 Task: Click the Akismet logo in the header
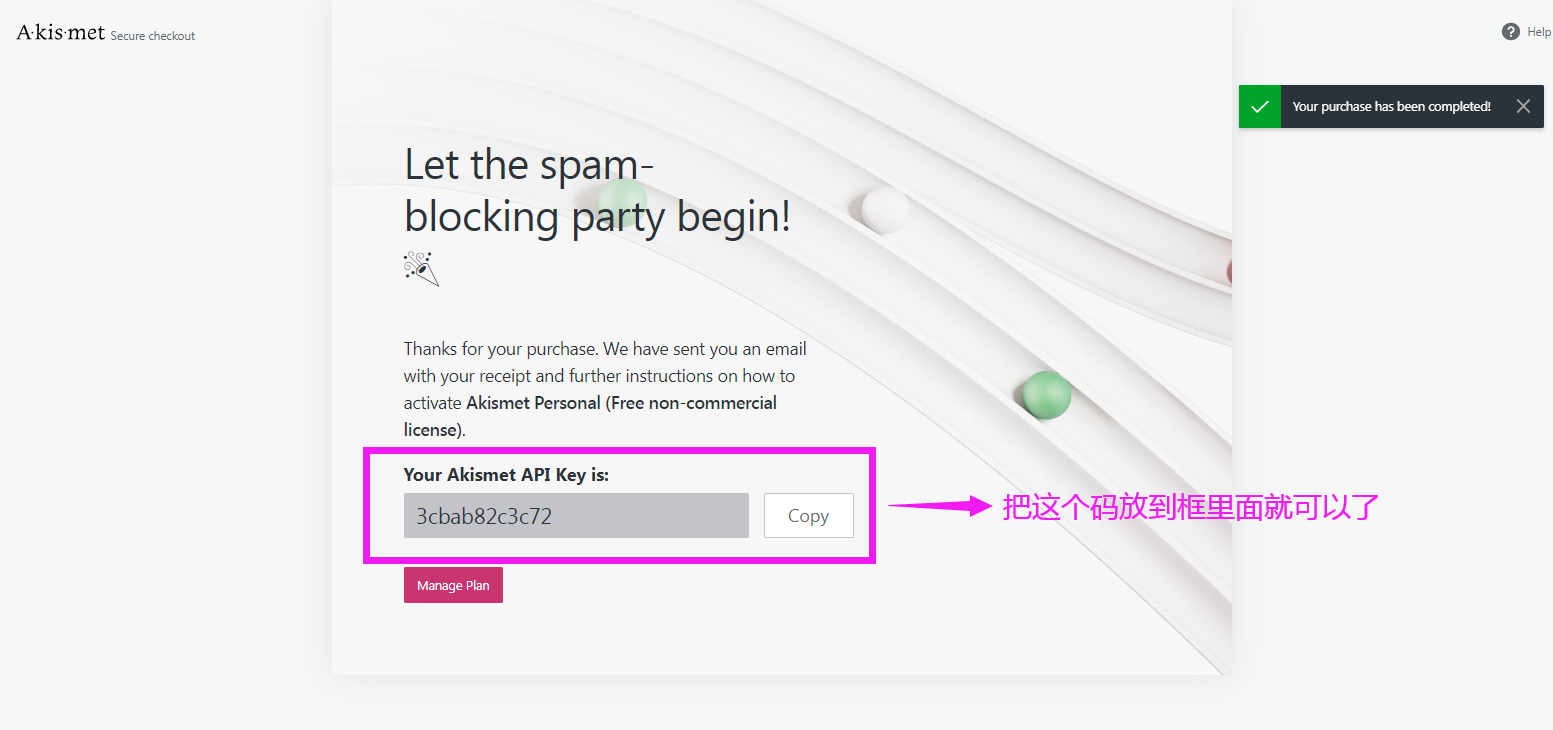[x=61, y=33]
